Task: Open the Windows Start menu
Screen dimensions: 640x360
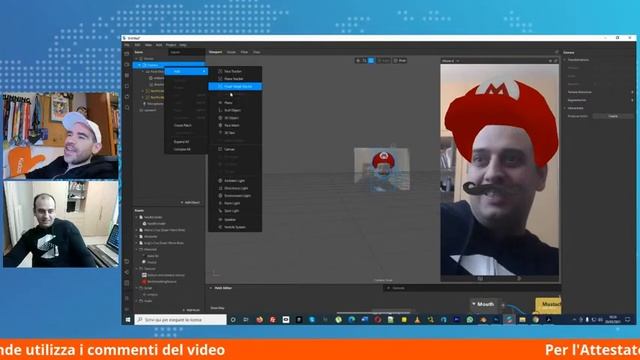Action: pyautogui.click(x=128, y=320)
